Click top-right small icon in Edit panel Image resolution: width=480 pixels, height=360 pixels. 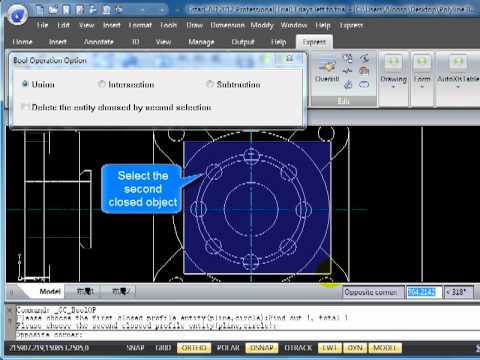pos(364,59)
